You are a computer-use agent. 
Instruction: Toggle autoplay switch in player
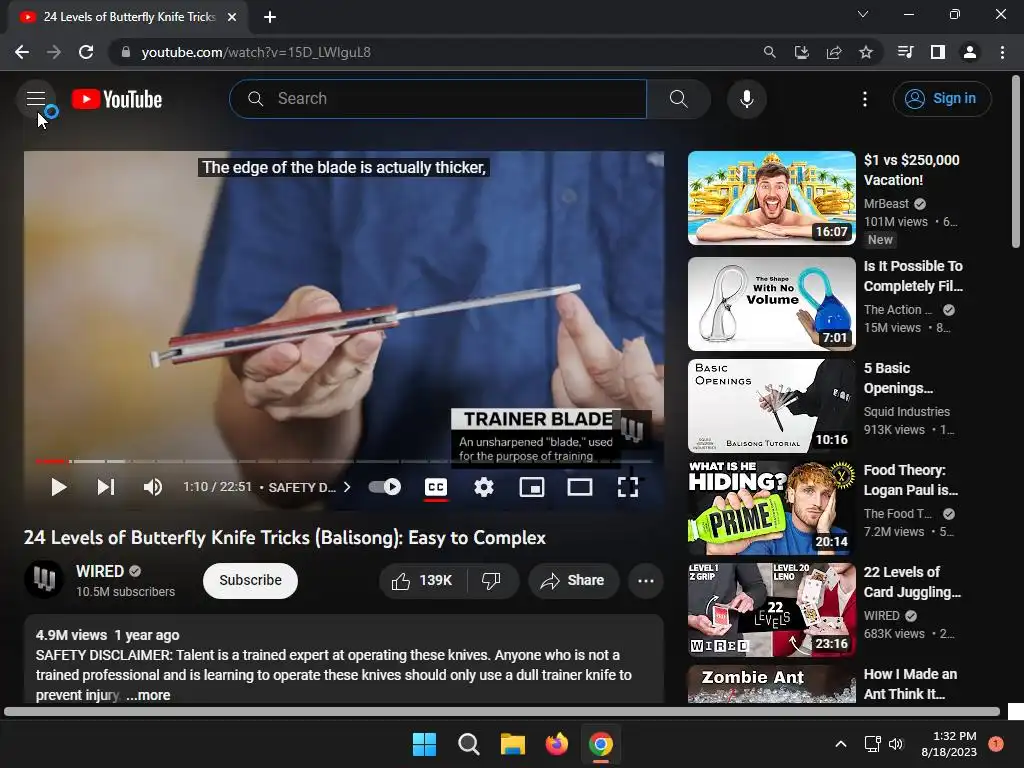click(385, 487)
